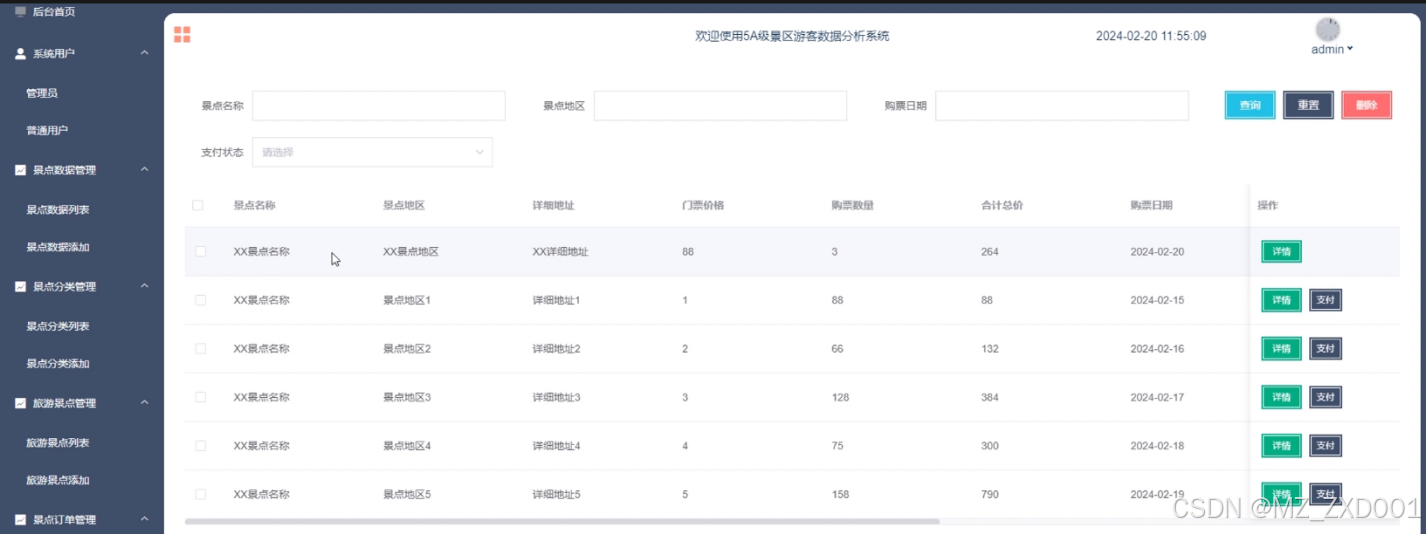Click the total price cell 790
1426x534 pixels.
click(990, 495)
